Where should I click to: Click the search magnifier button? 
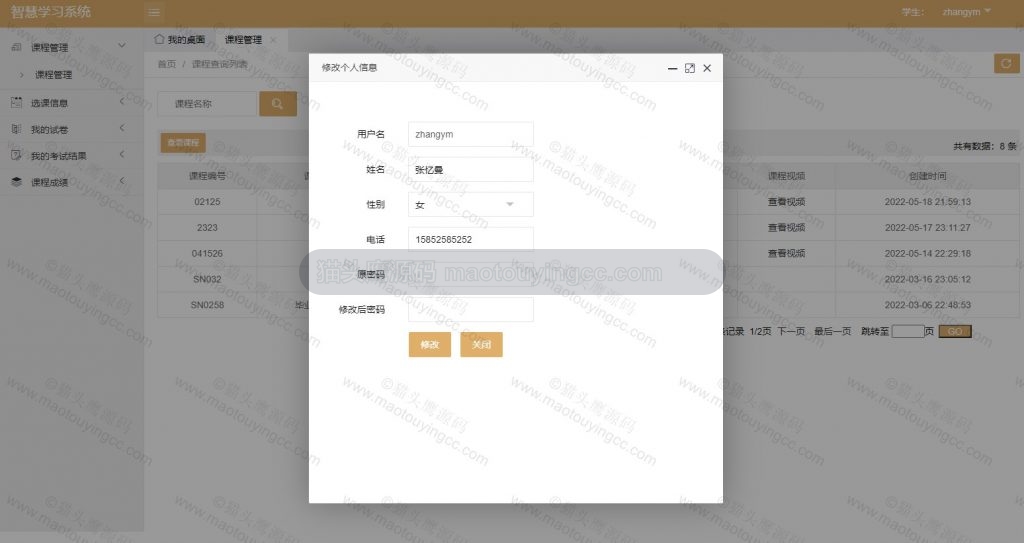click(x=278, y=104)
